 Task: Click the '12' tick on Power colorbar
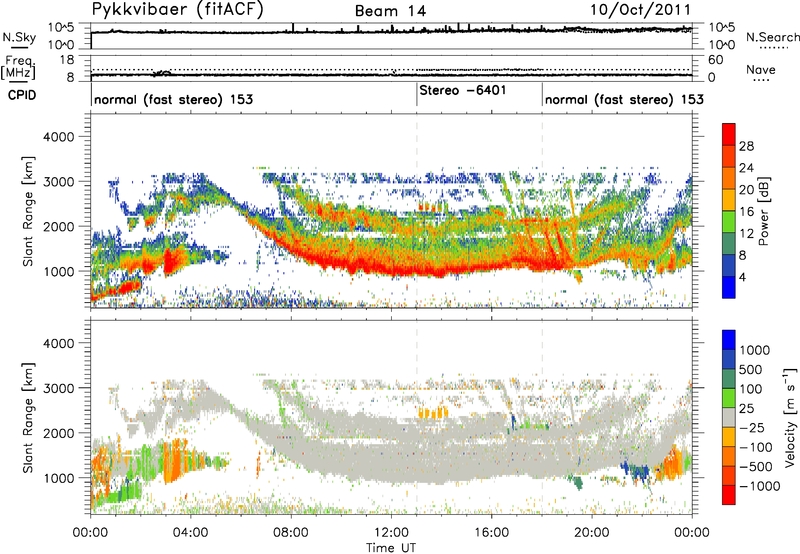click(x=746, y=234)
